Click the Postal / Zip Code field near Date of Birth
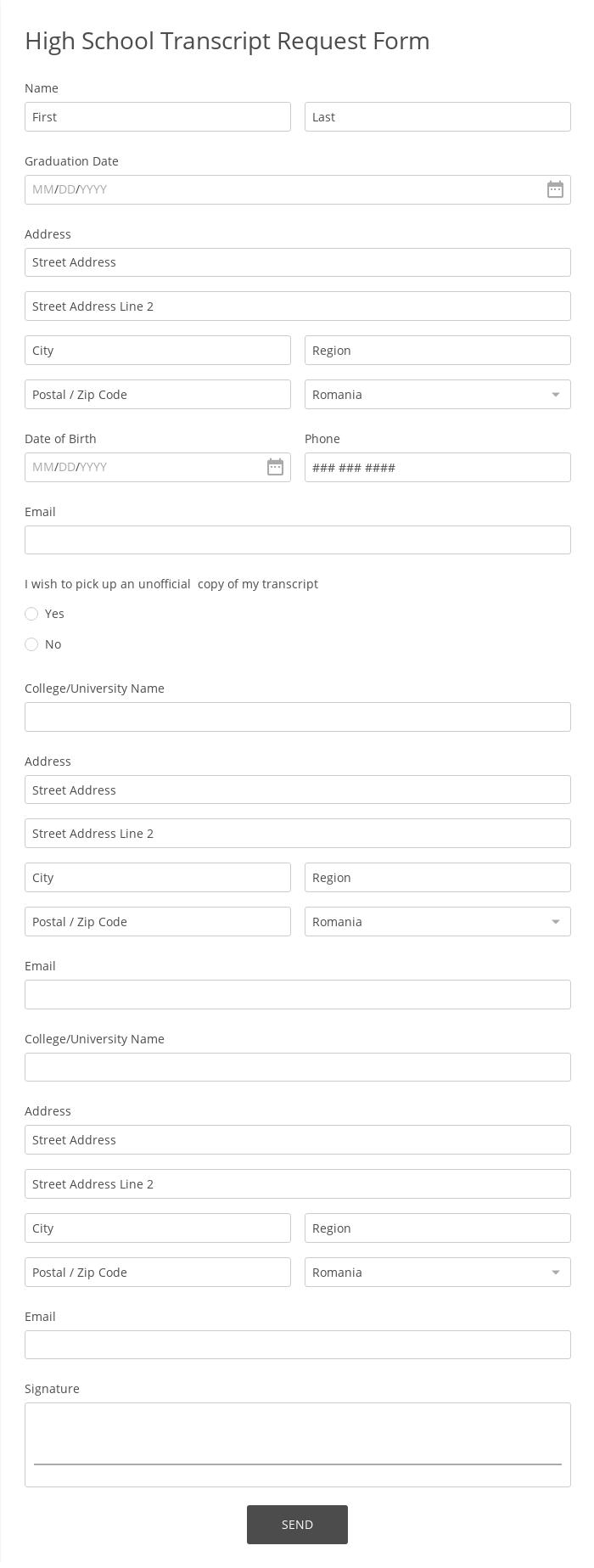Image resolution: width=594 pixels, height=1568 pixels. [158, 394]
